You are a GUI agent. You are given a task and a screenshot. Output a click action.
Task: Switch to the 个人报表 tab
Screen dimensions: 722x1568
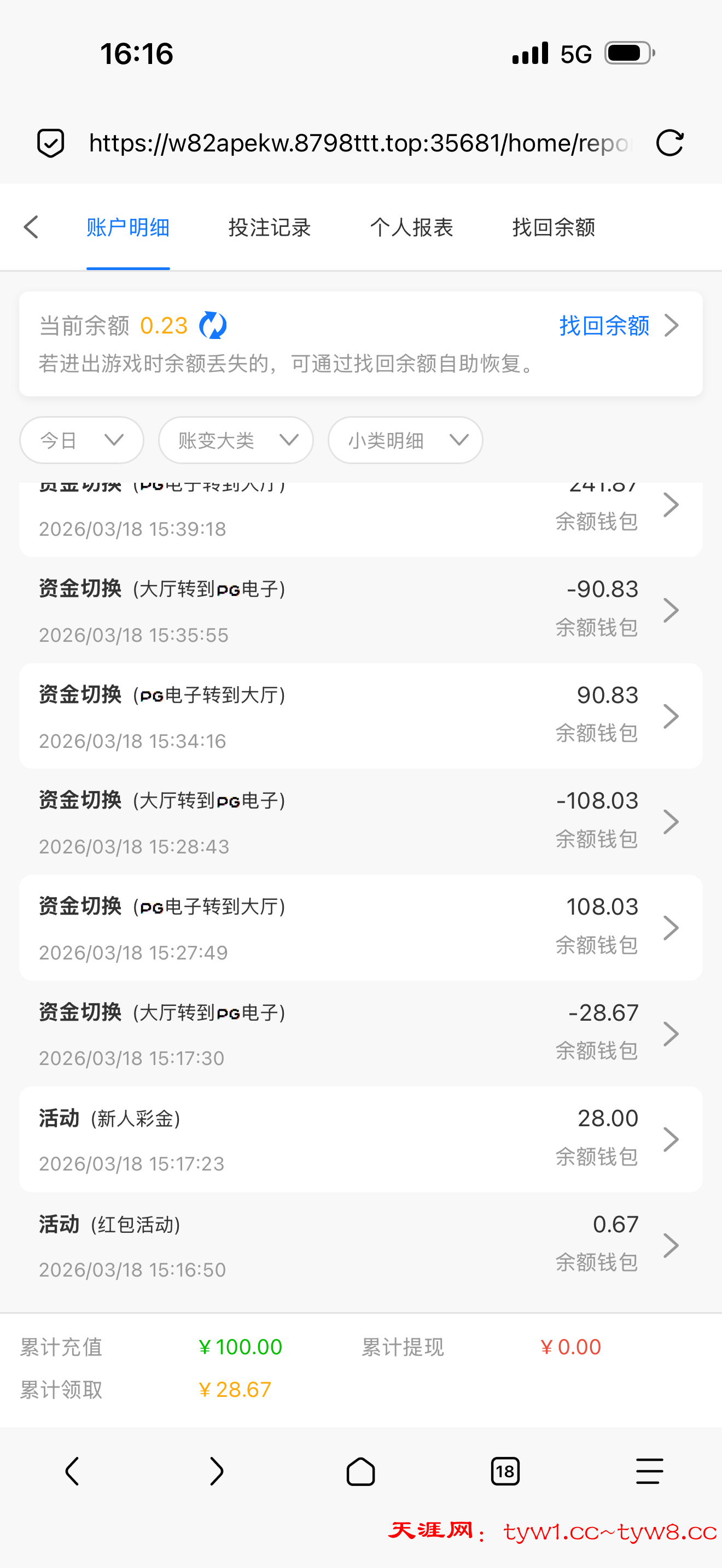pyautogui.click(x=411, y=227)
